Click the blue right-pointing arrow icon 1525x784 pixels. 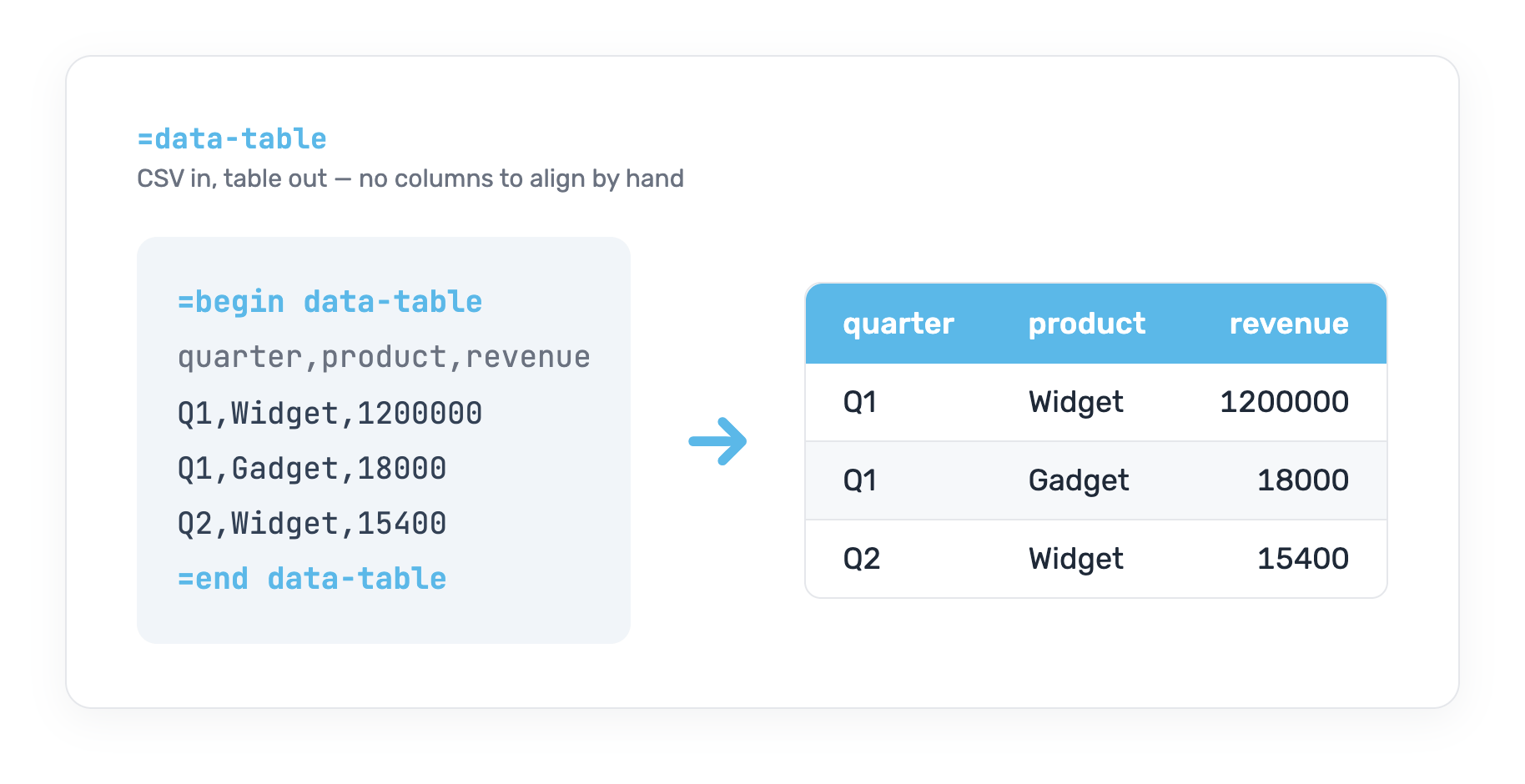coord(717,441)
